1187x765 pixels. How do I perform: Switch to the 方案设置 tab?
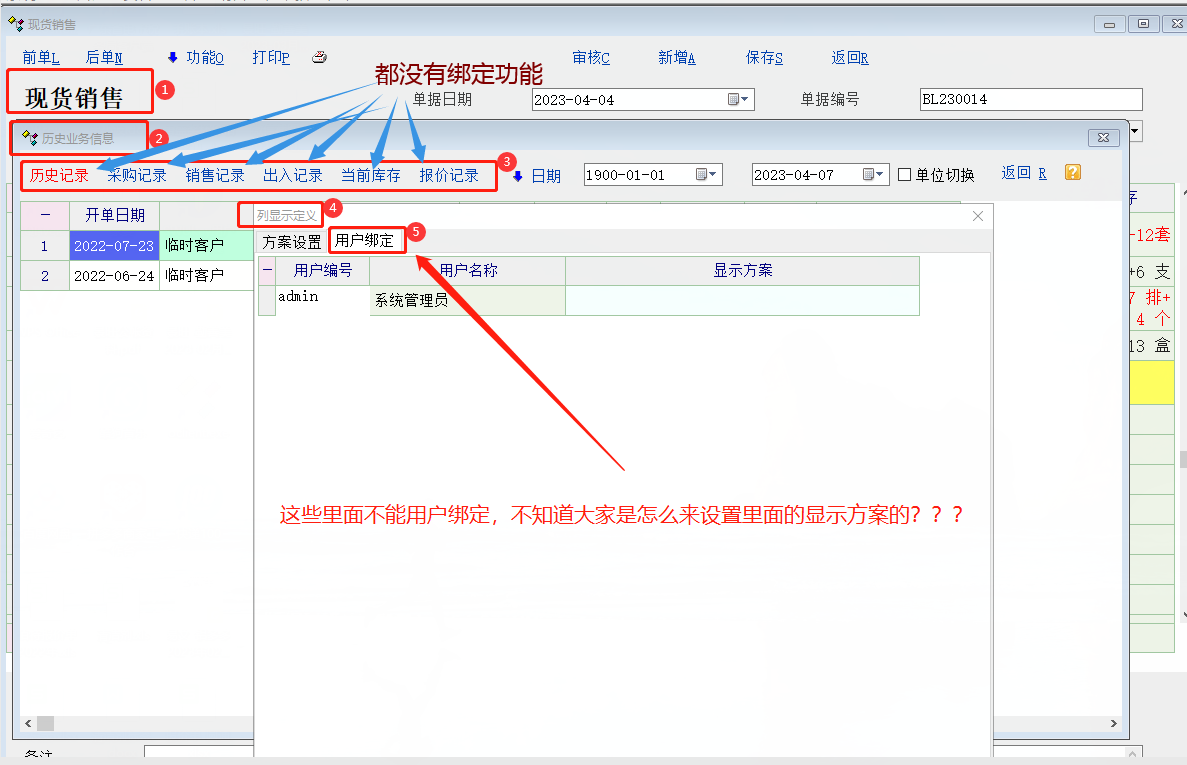click(292, 242)
